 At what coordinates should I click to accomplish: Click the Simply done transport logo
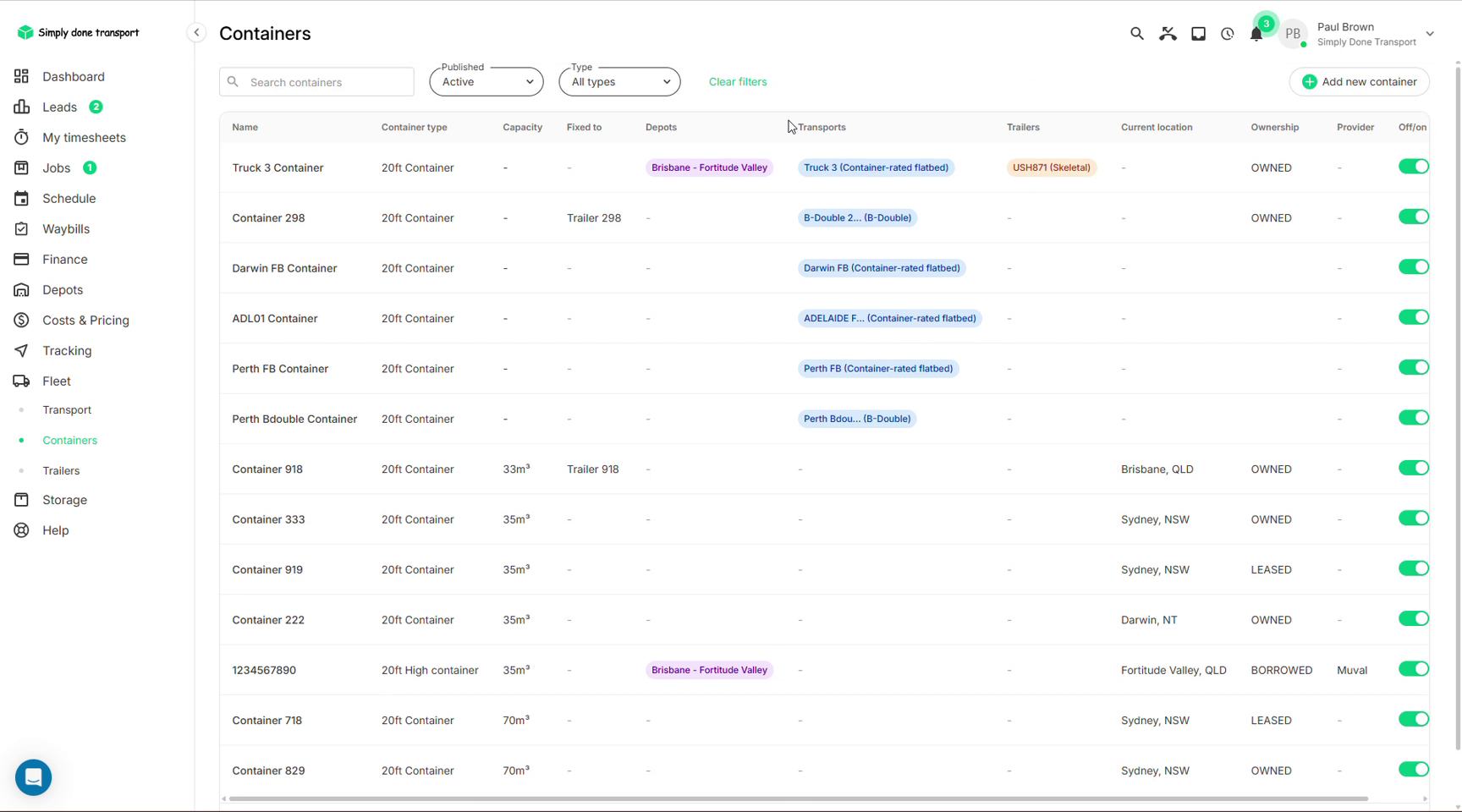coord(78,32)
